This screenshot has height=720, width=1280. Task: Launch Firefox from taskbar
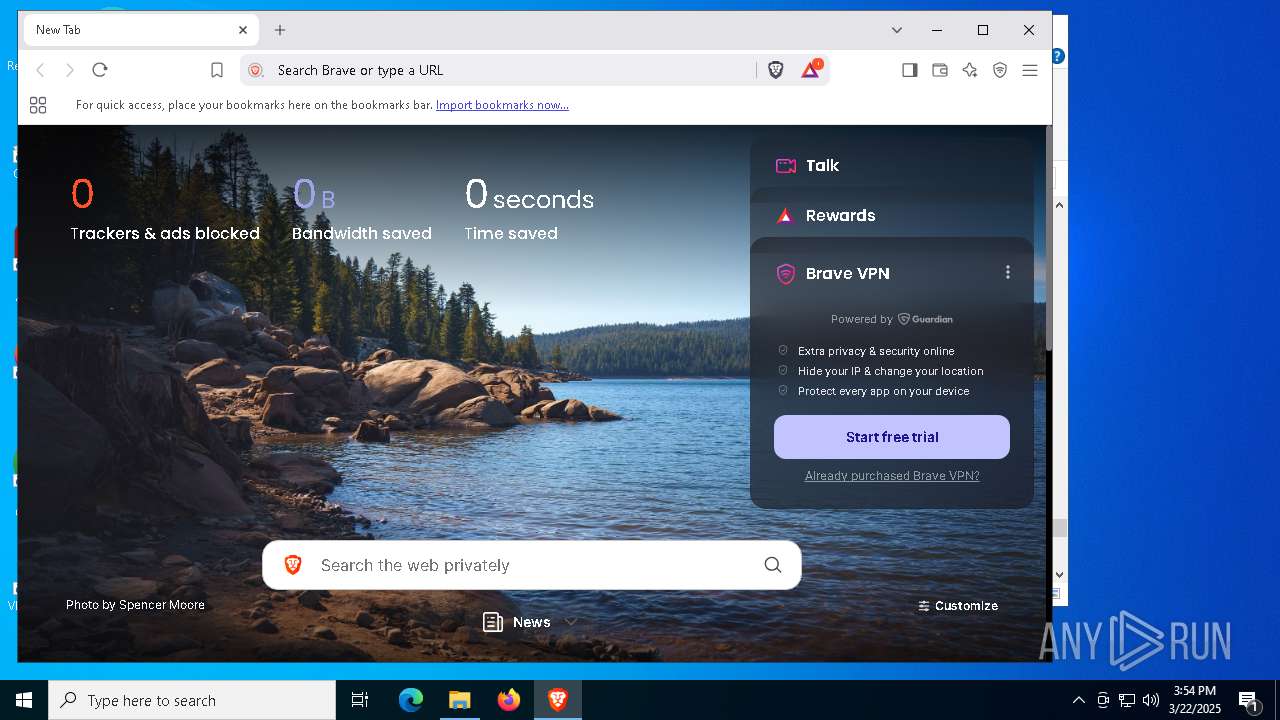[509, 700]
